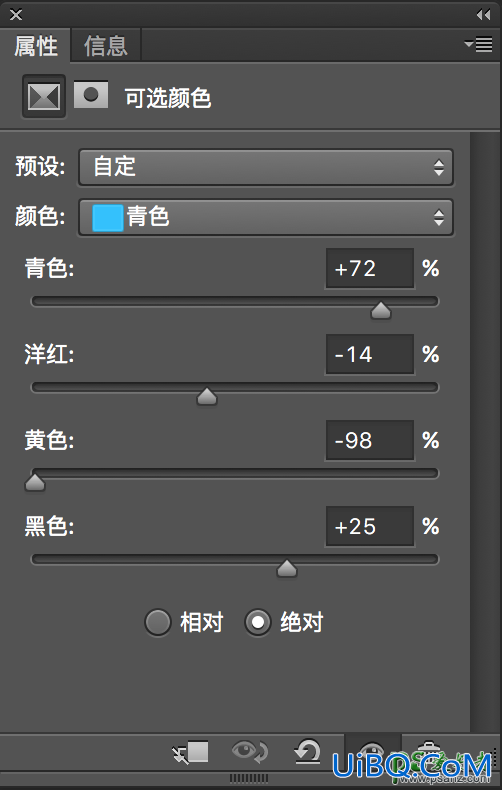
Task: Close the panel with X button
Action: 16,15
